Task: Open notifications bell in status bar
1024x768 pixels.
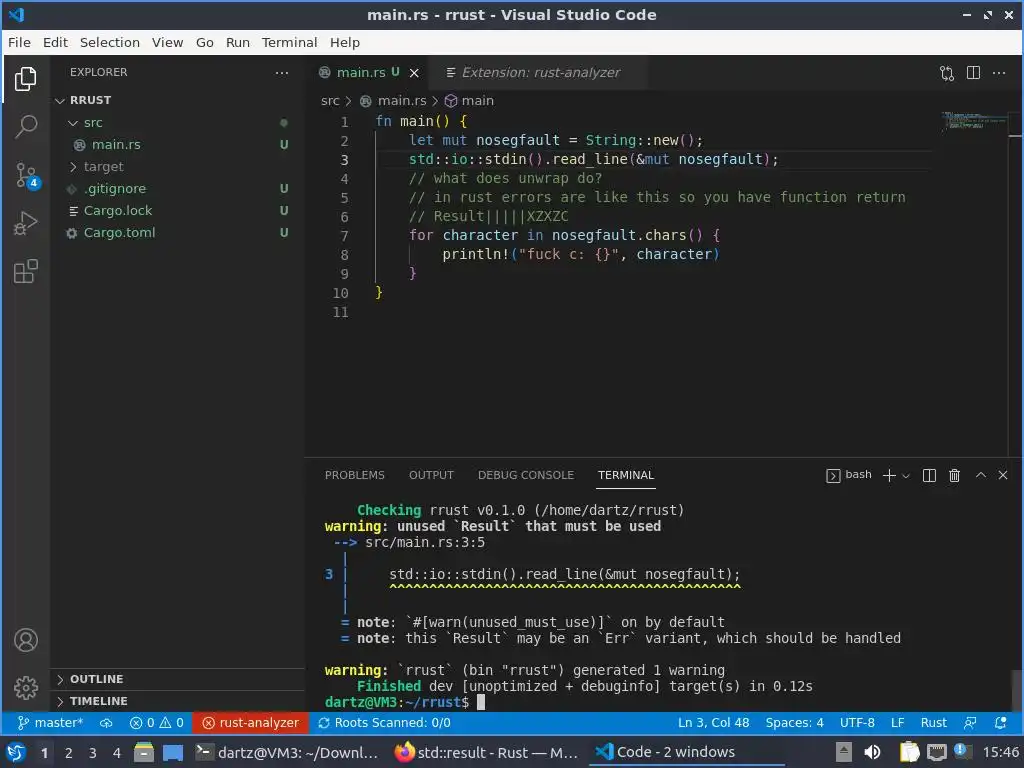Action: click(x=1000, y=723)
